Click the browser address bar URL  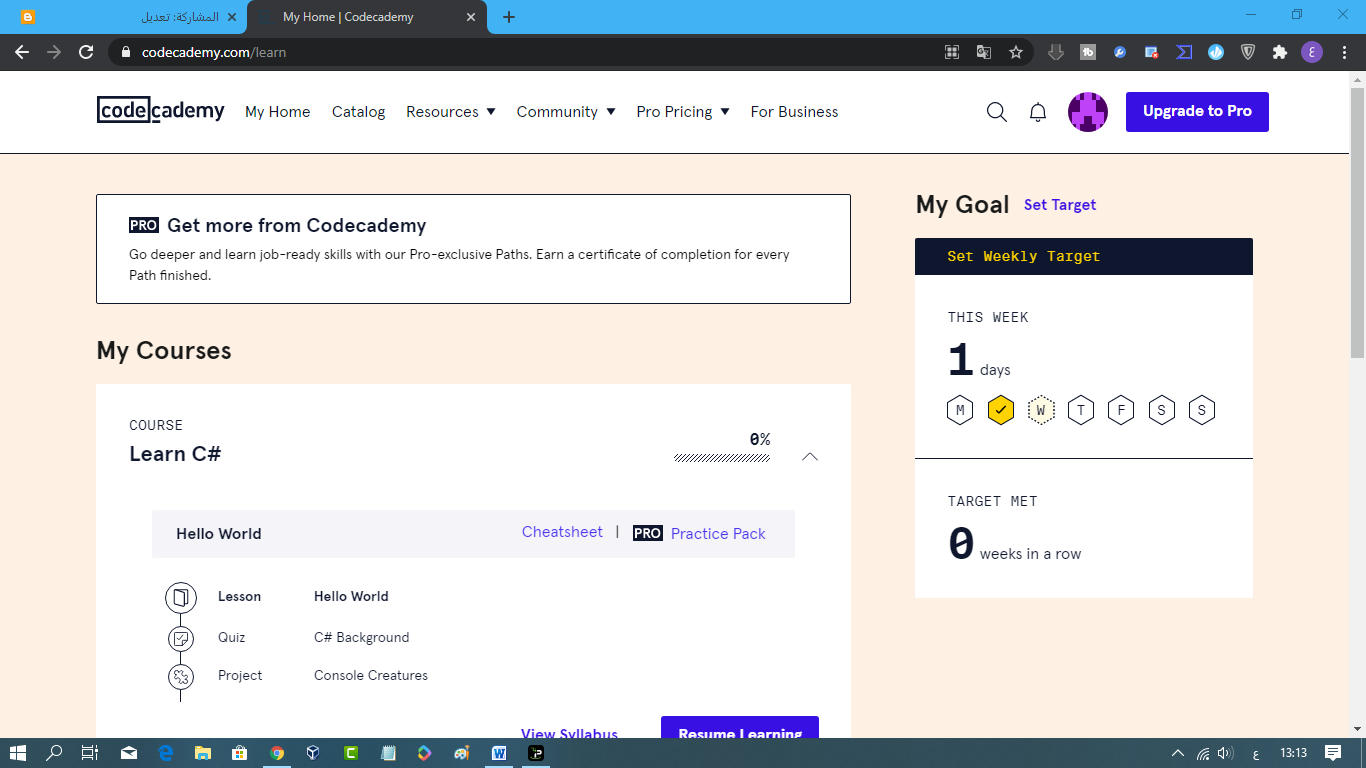click(214, 52)
